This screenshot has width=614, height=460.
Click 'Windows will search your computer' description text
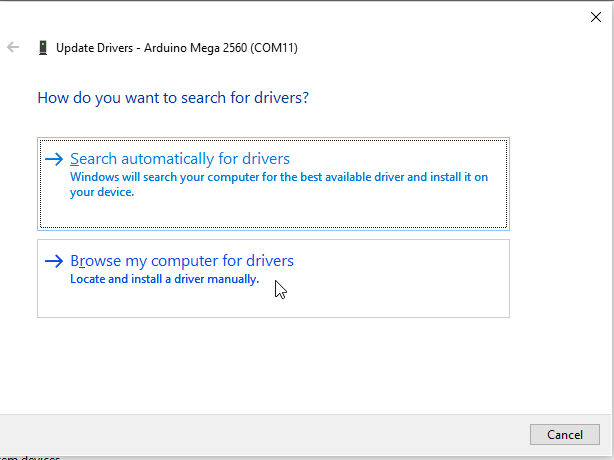click(279, 184)
